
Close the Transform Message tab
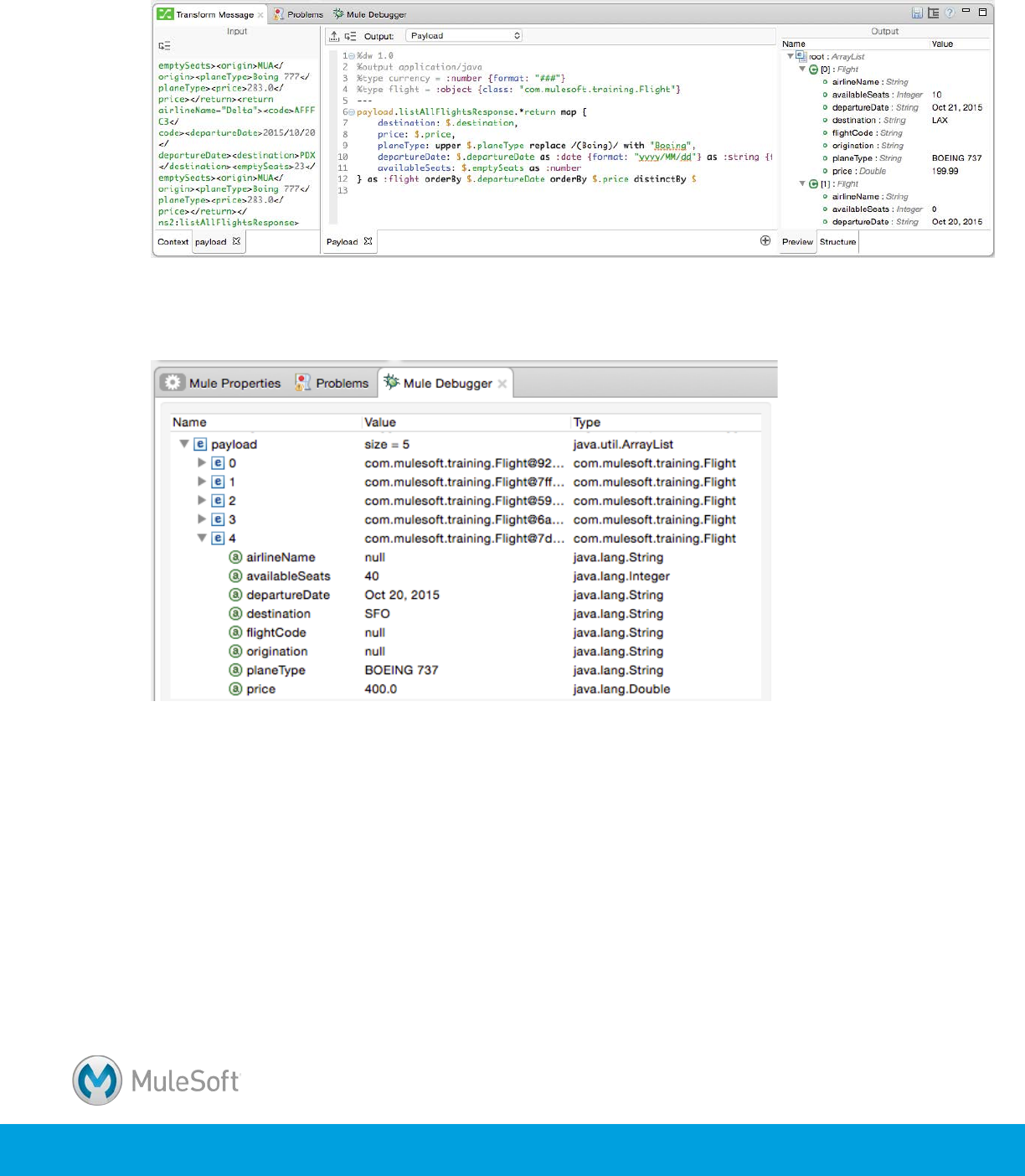[x=260, y=15]
